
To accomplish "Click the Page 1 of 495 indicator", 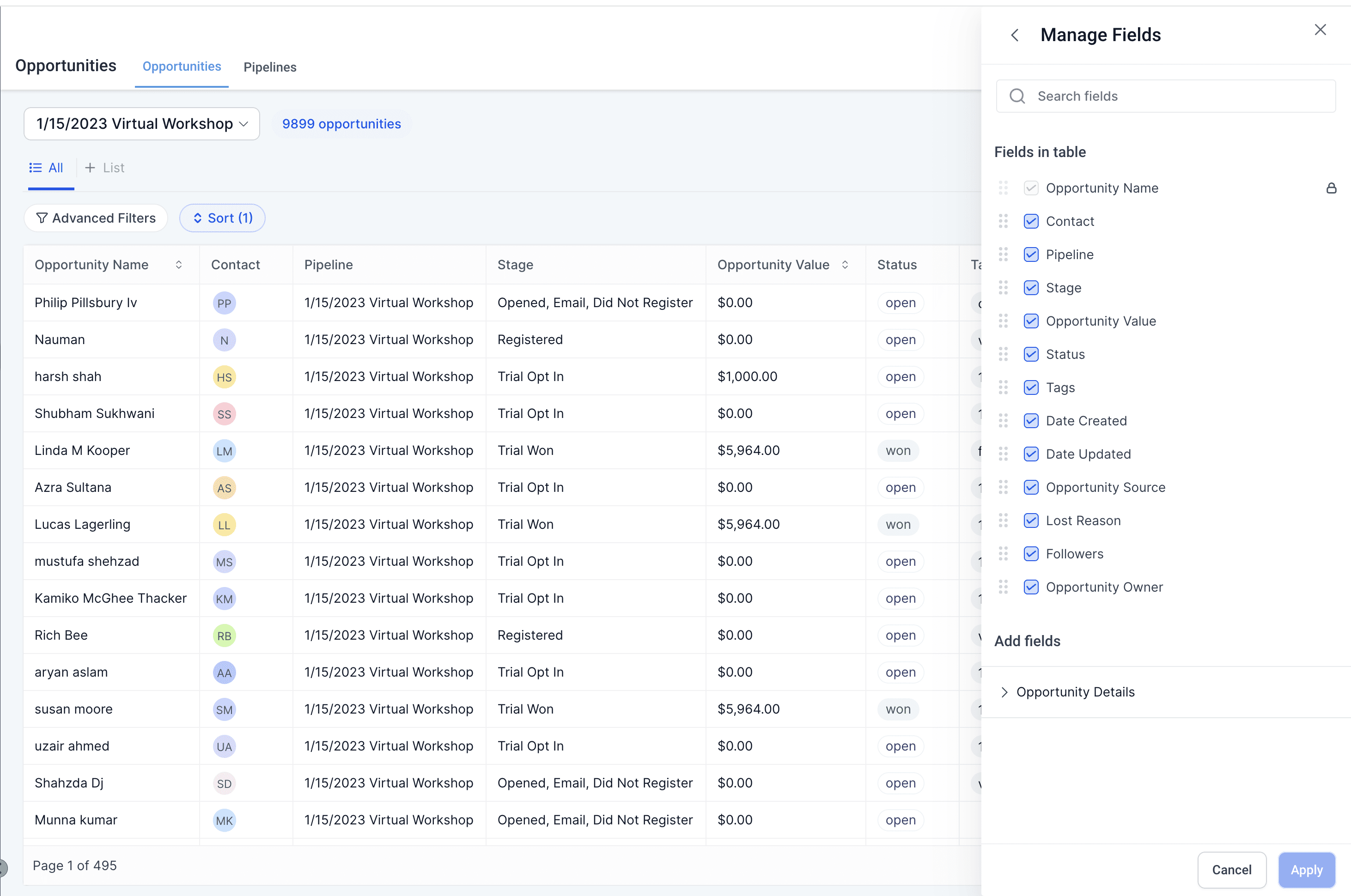I will 75,865.
